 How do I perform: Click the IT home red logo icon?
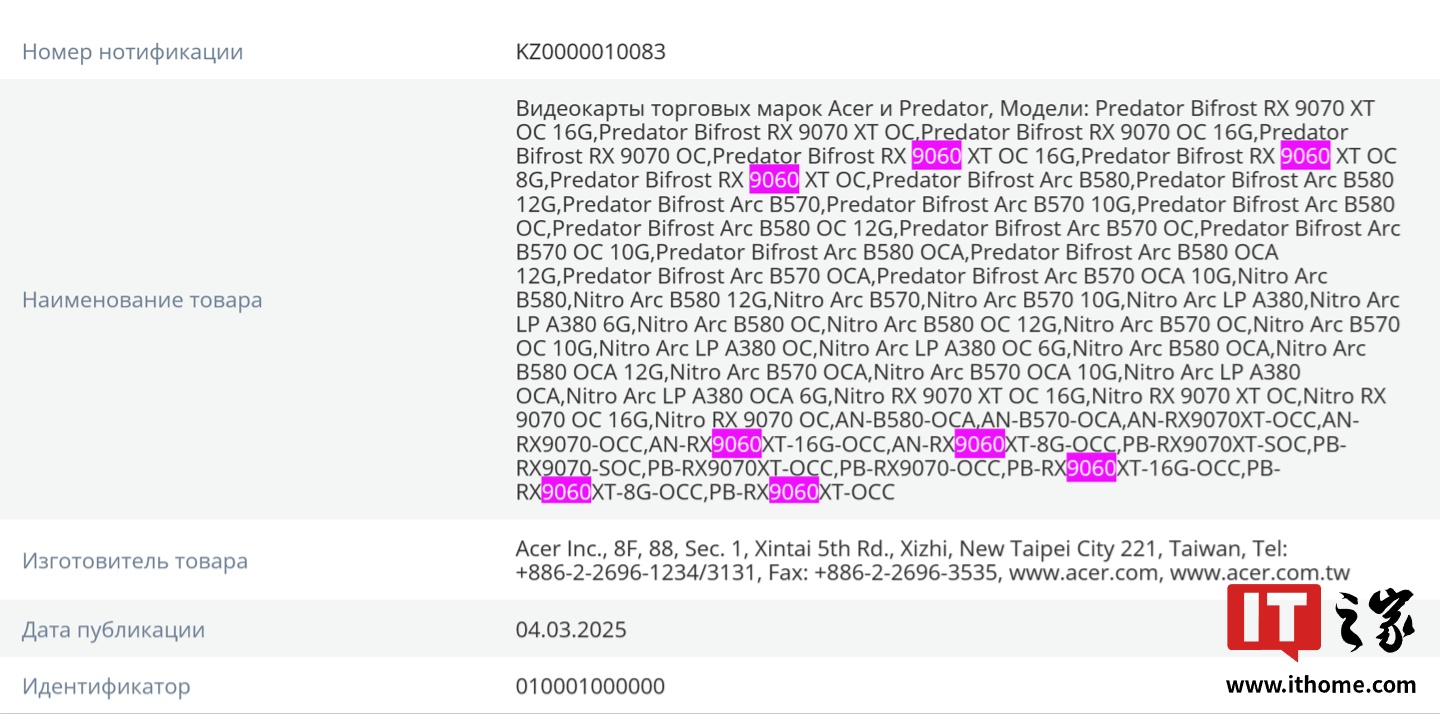[1273, 620]
